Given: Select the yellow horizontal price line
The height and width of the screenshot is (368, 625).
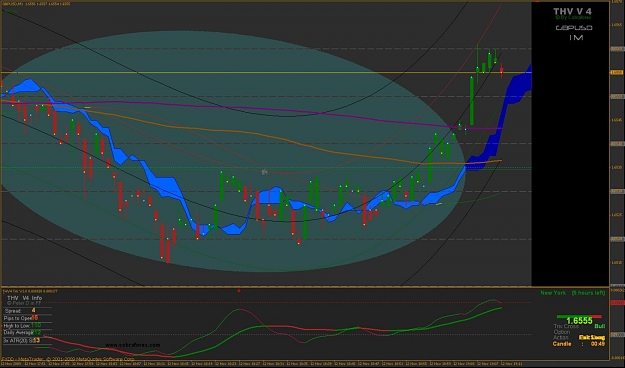Looking at the screenshot, I should pos(266,73).
